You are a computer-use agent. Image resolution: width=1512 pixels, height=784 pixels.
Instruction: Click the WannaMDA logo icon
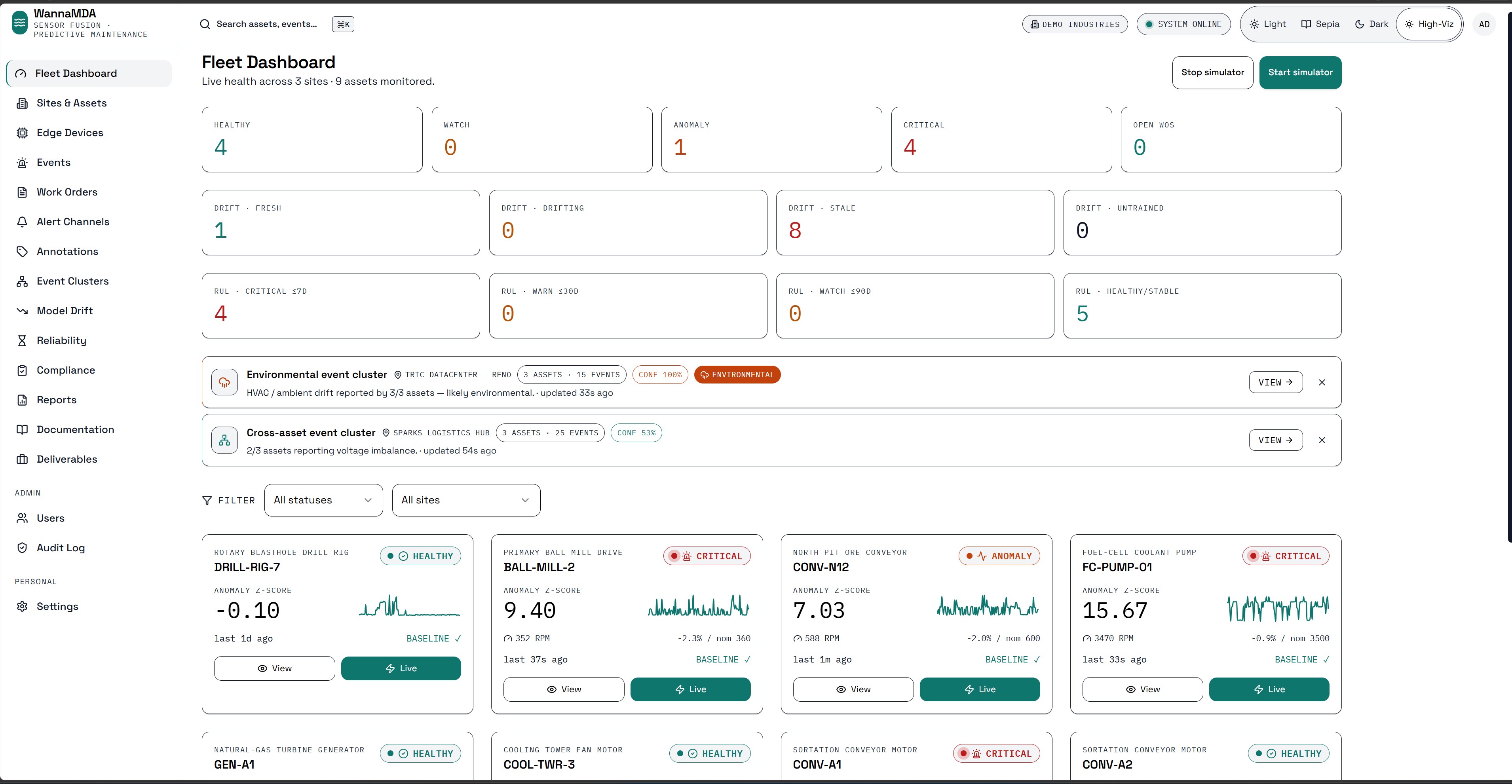pos(20,23)
